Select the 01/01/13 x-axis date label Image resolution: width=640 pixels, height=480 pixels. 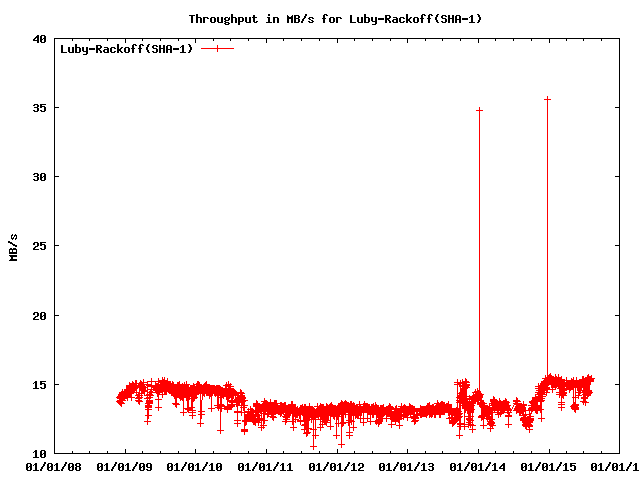coord(407,466)
